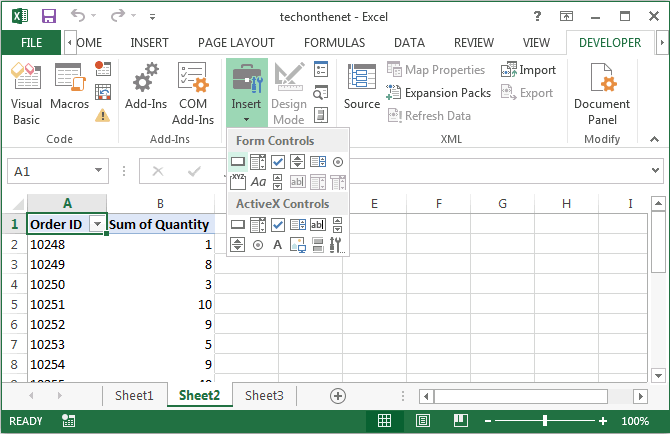Add a new sheet
670x434 pixels.
point(338,396)
